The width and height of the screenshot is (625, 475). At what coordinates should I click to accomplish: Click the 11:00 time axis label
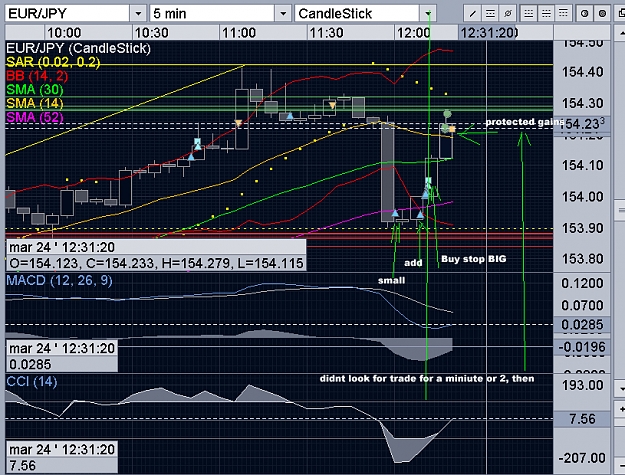tap(239, 33)
